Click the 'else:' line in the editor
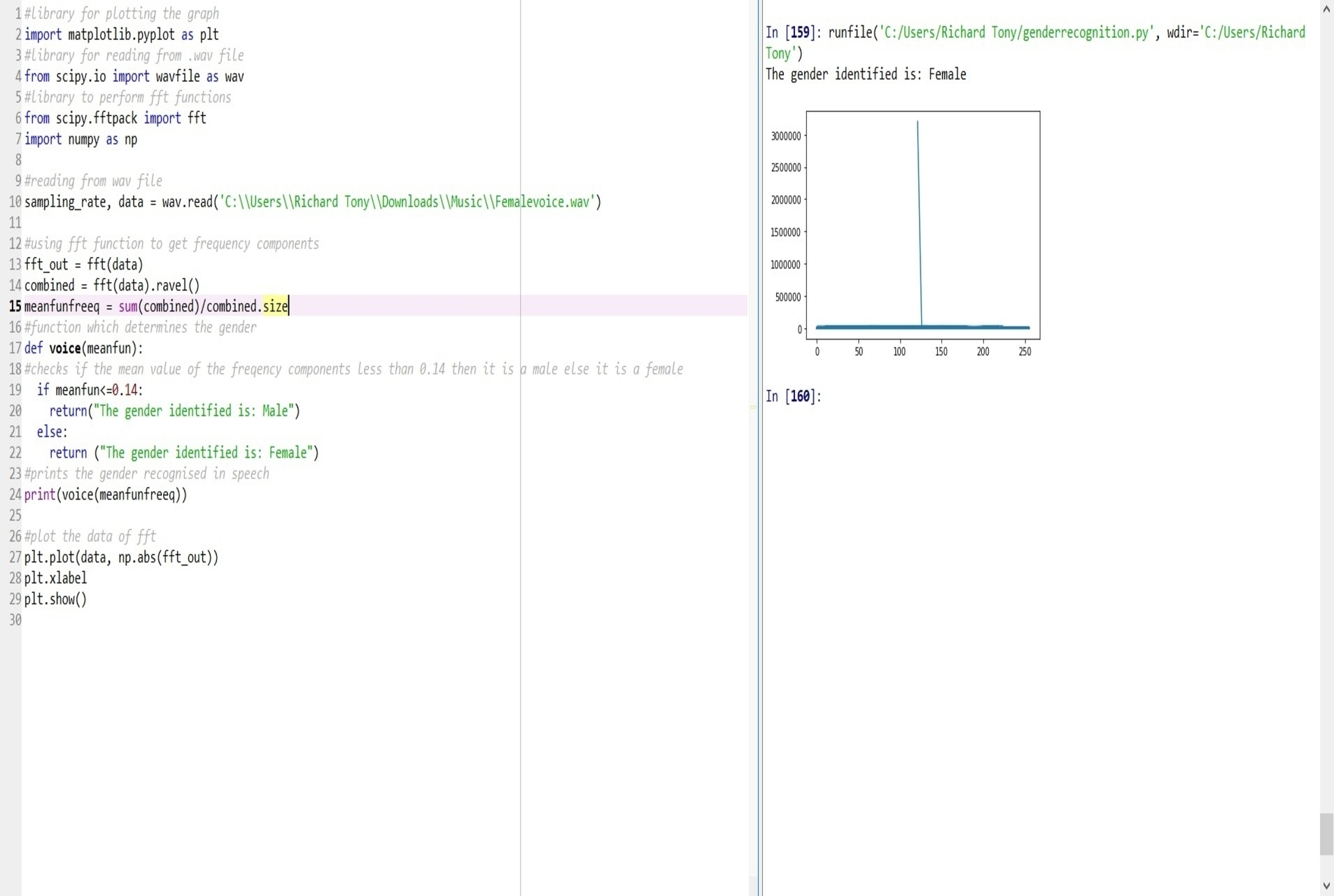Screen dimensions: 1334x896 click(x=52, y=432)
